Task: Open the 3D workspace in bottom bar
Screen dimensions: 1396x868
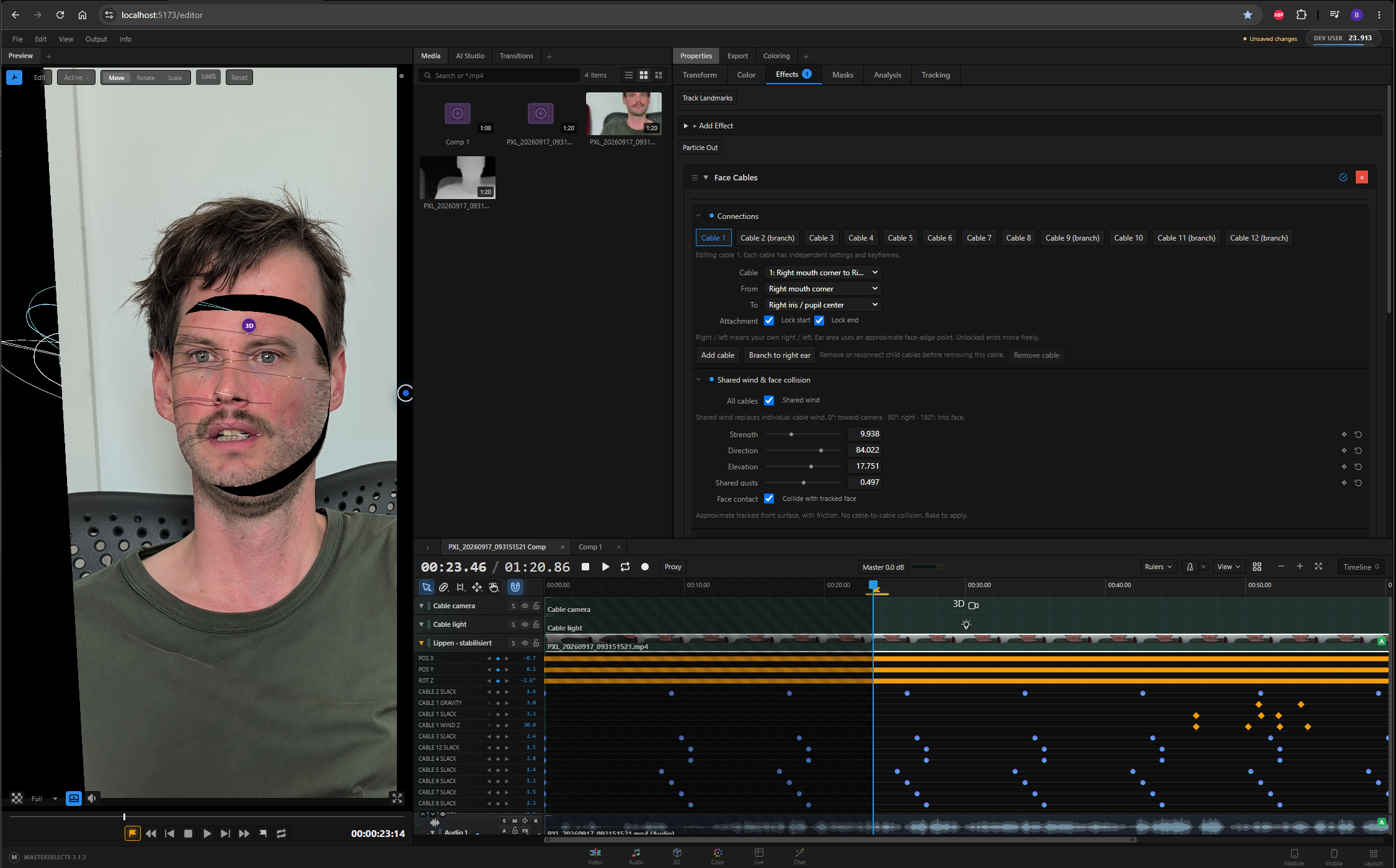Action: (x=677, y=856)
